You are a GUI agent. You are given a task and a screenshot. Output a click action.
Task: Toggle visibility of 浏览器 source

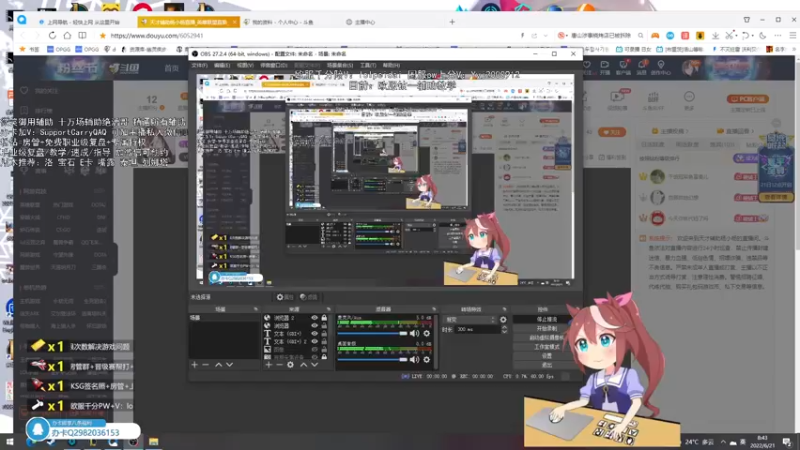click(314, 326)
